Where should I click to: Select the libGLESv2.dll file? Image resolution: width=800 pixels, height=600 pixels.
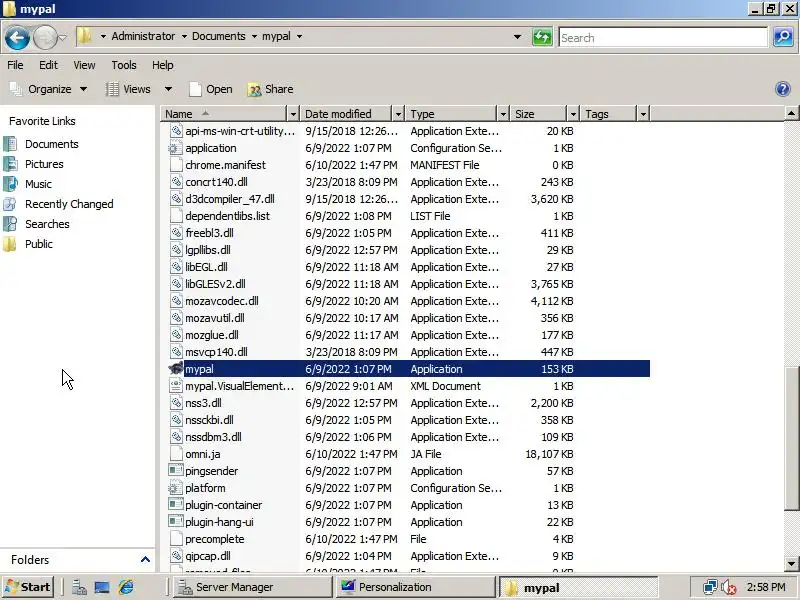pos(215,284)
